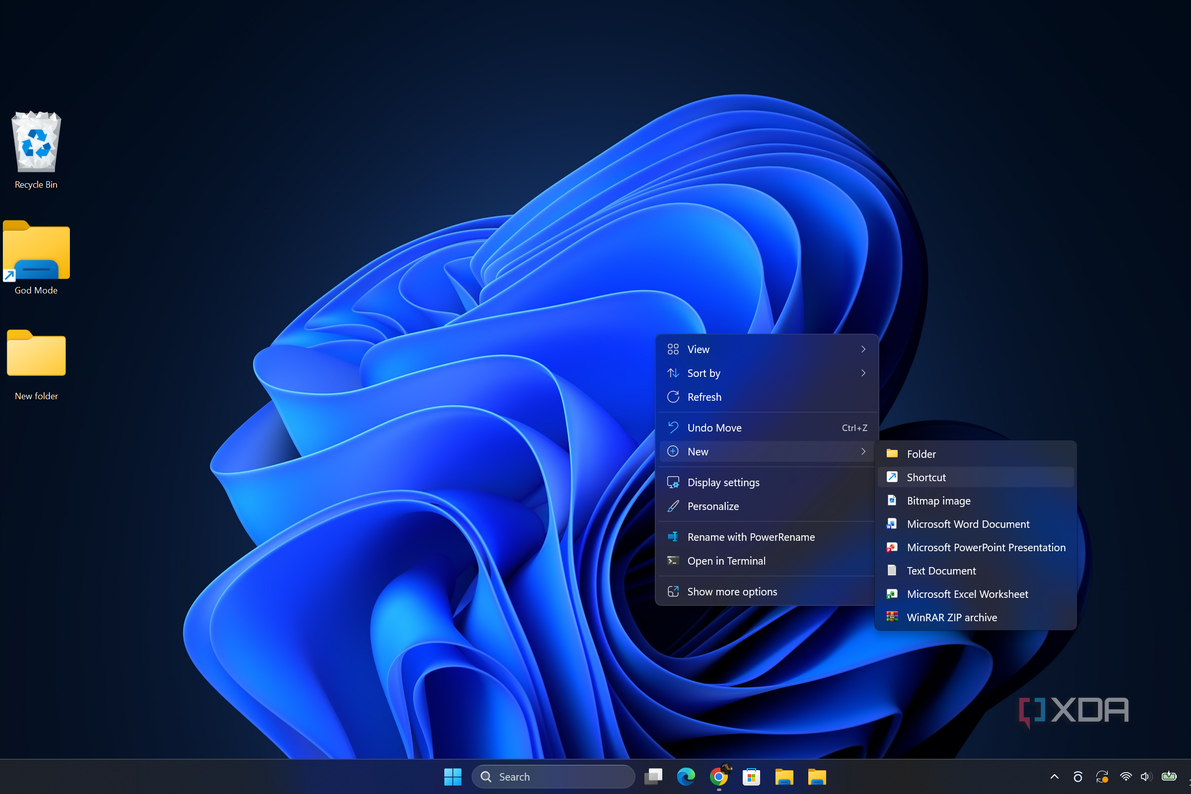Click the taskbar Search box
Screen dimensions: 1191x794
(554, 777)
